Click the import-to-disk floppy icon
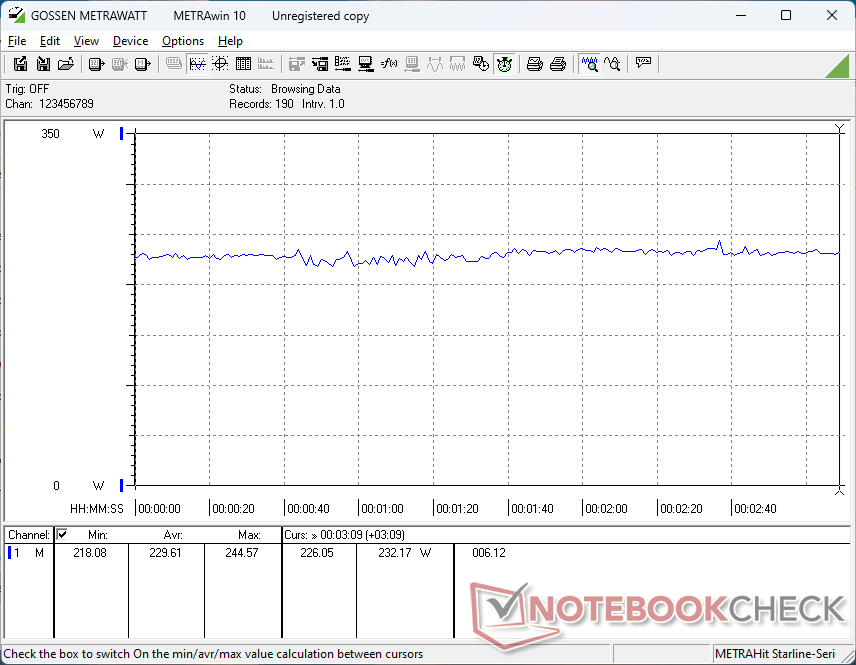This screenshot has height=665, width=856. pyautogui.click(x=43, y=64)
